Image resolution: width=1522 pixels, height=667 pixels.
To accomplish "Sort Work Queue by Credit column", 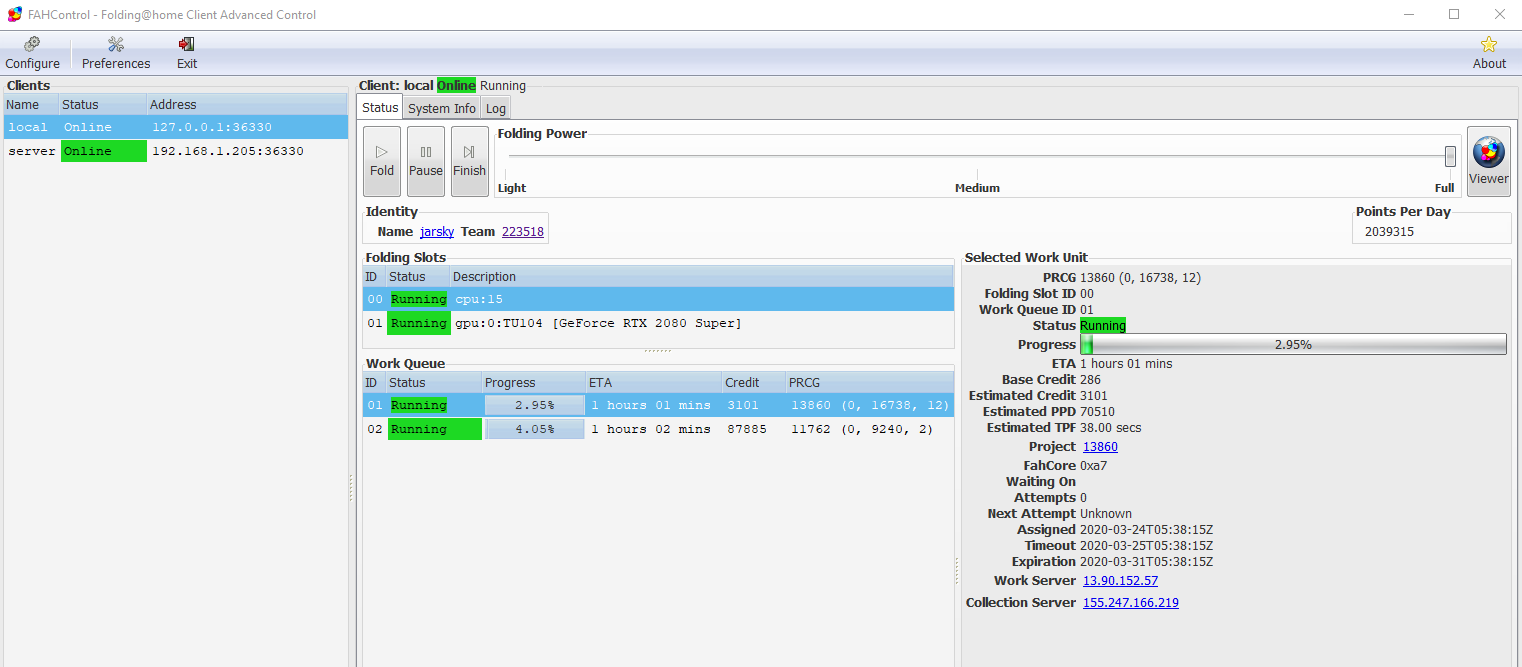I will [x=753, y=383].
